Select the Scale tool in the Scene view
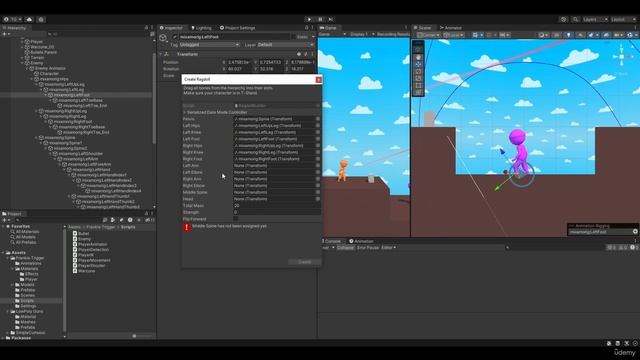This screenshot has height=360, width=640. point(418,78)
